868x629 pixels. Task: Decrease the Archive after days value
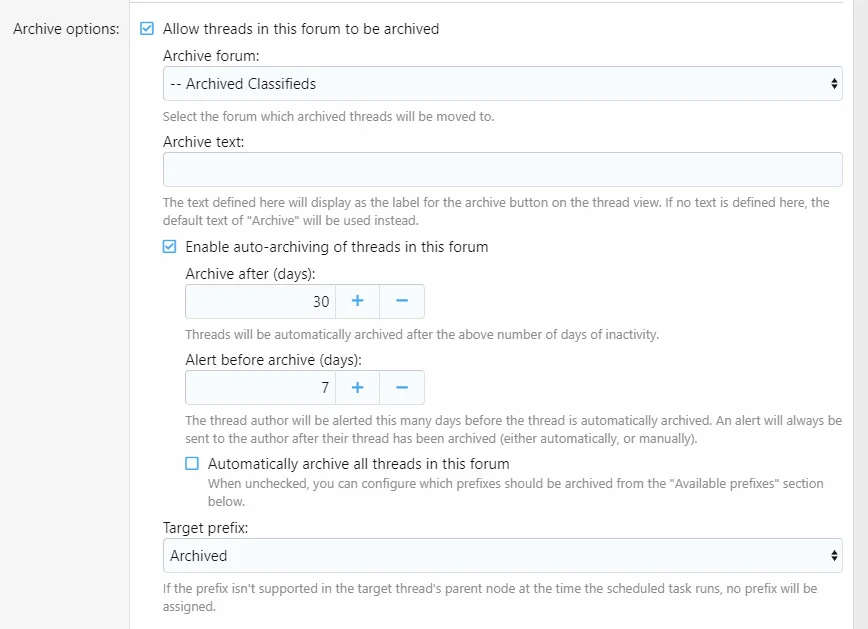(401, 301)
